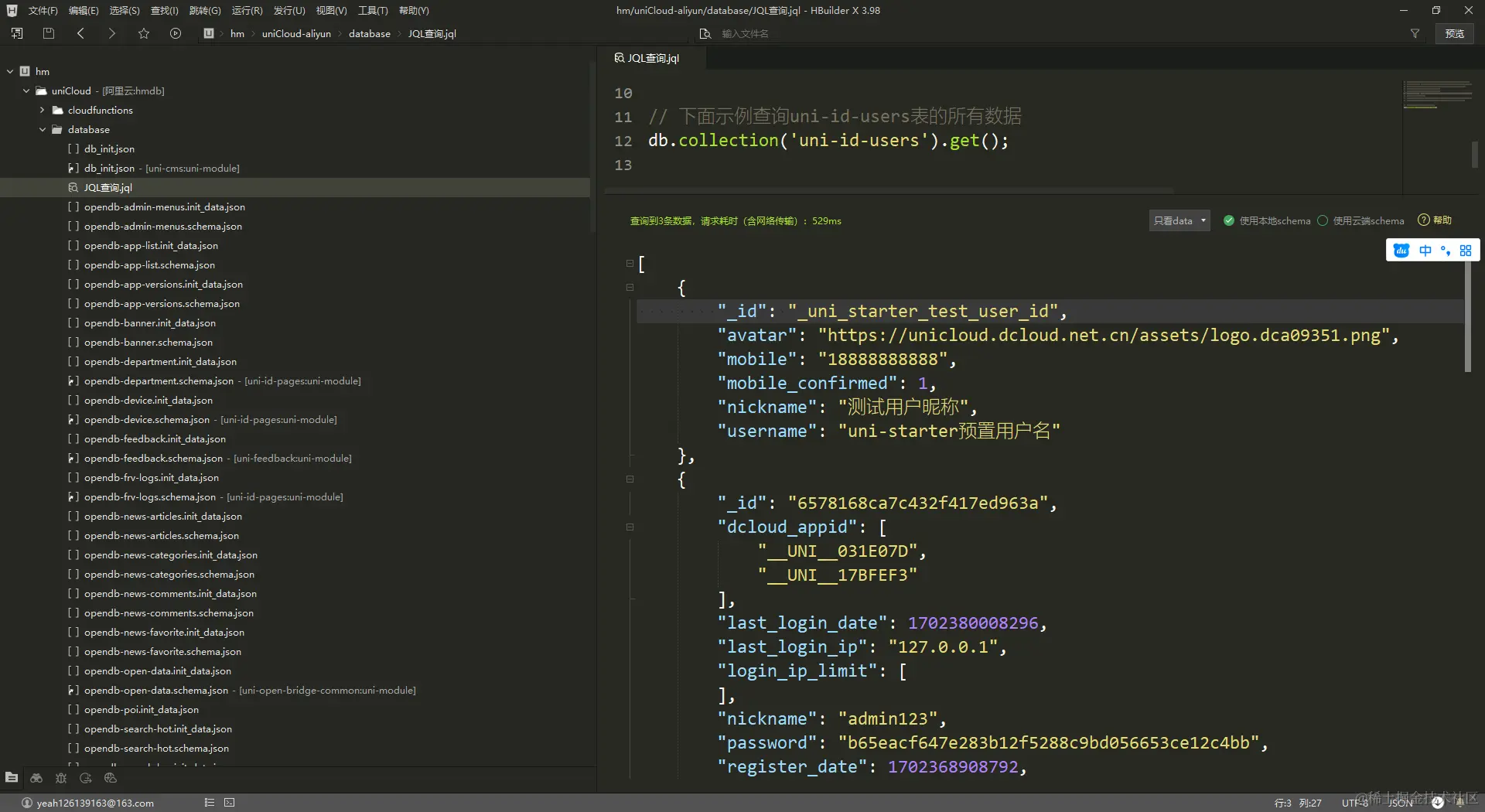
Task: Run with the play circle icon
Action: tap(176, 33)
